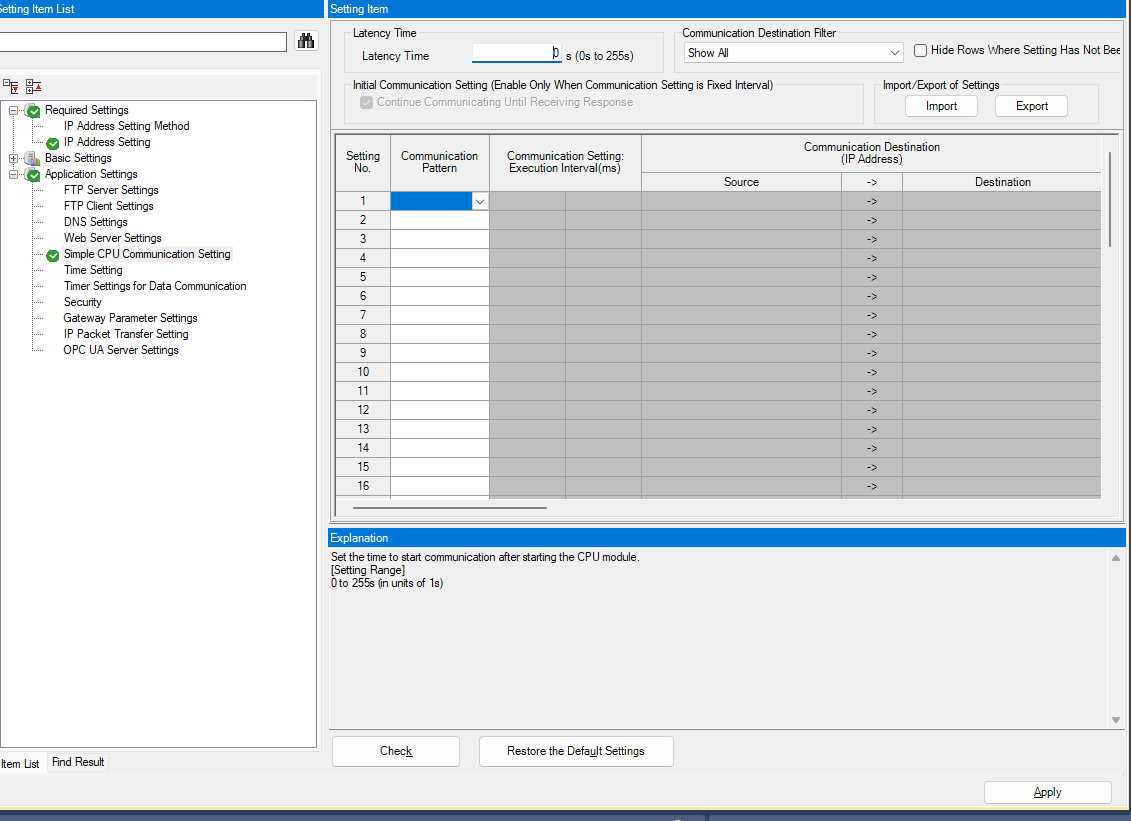The width and height of the screenshot is (1131, 821).
Task: Expand the Basic Settings tree node
Action: [x=13, y=159]
